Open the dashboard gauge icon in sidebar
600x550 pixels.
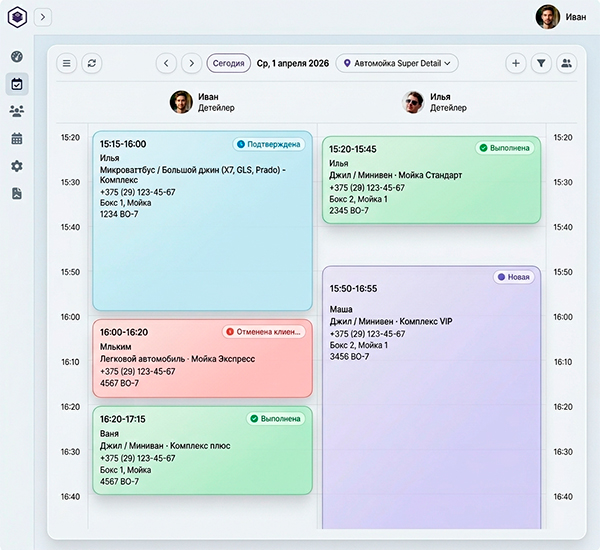coord(17,56)
